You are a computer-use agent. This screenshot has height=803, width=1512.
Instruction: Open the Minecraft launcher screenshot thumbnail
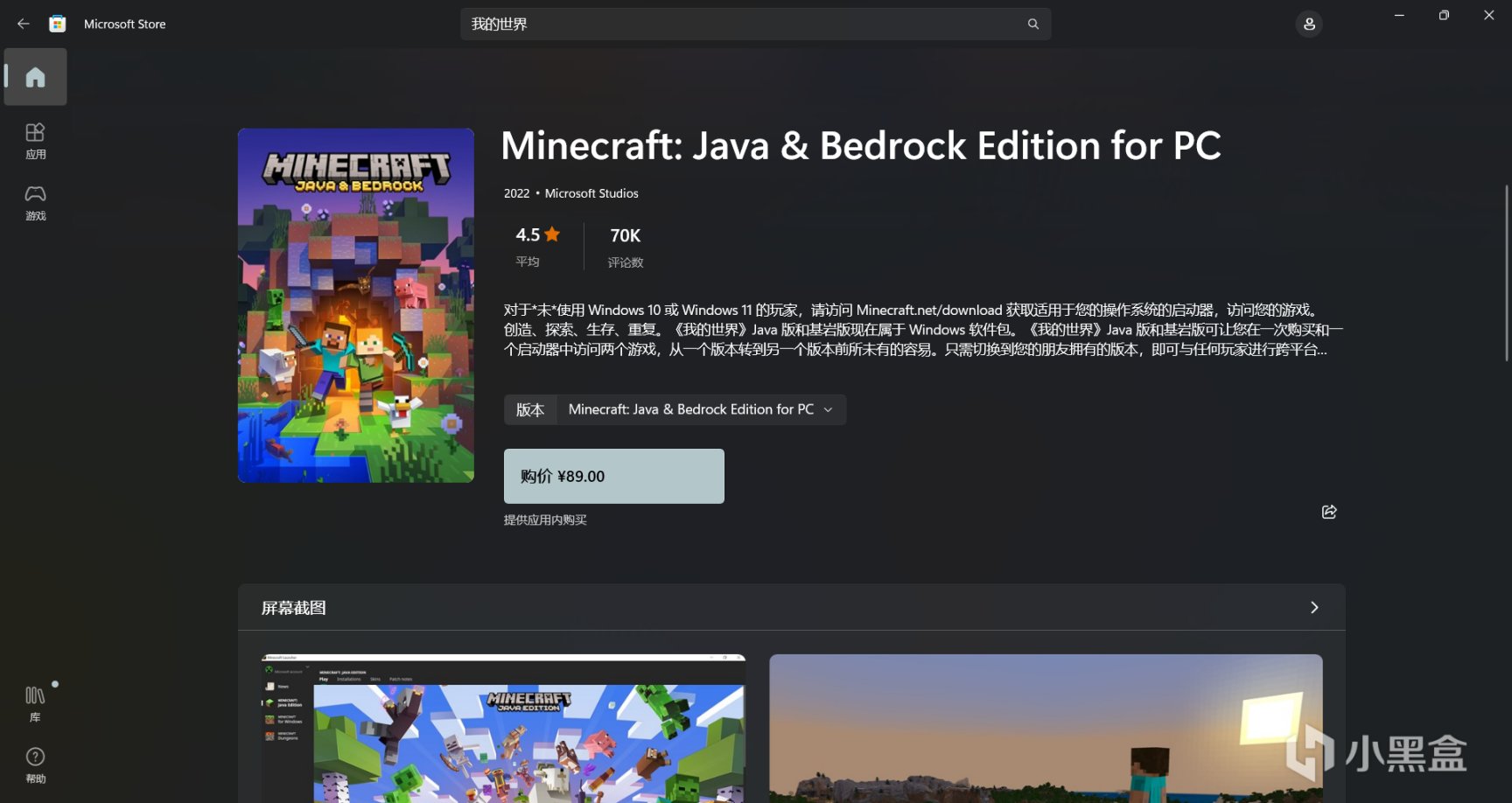[503, 728]
